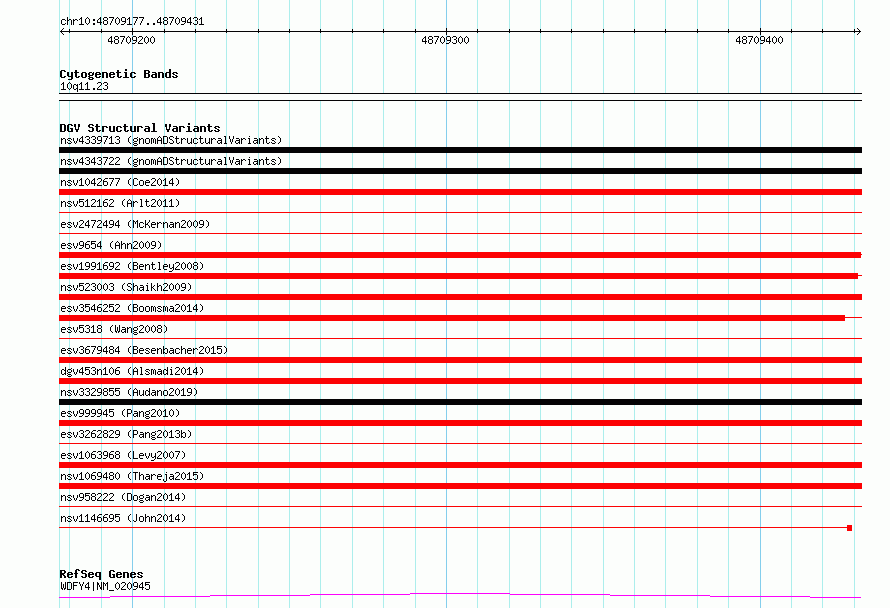The width and height of the screenshot is (890, 608).
Task: Select the nsv1069480 (Thareja2015) label
Action: click(x=132, y=476)
